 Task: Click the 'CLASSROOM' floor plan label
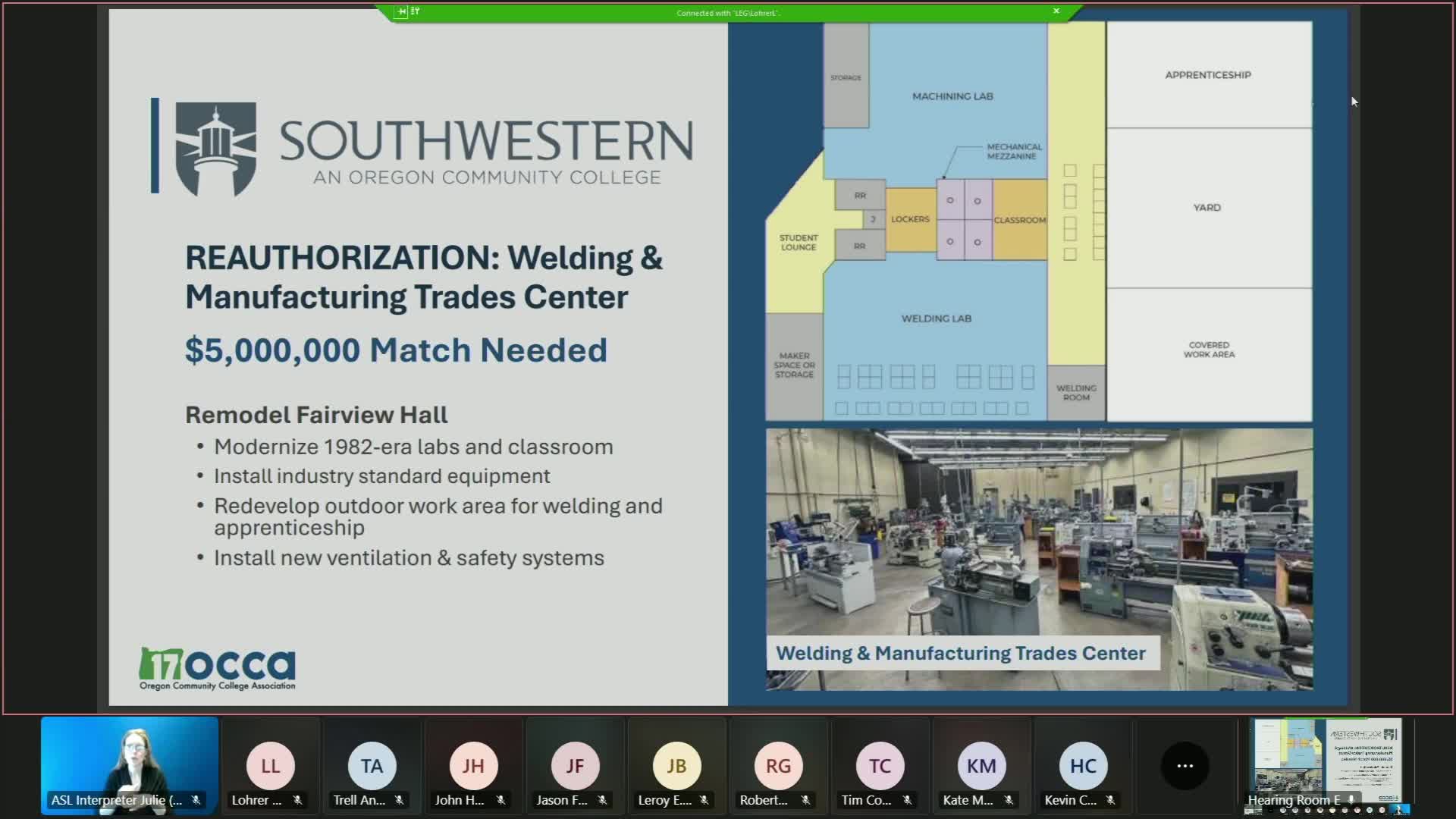pos(1019,220)
